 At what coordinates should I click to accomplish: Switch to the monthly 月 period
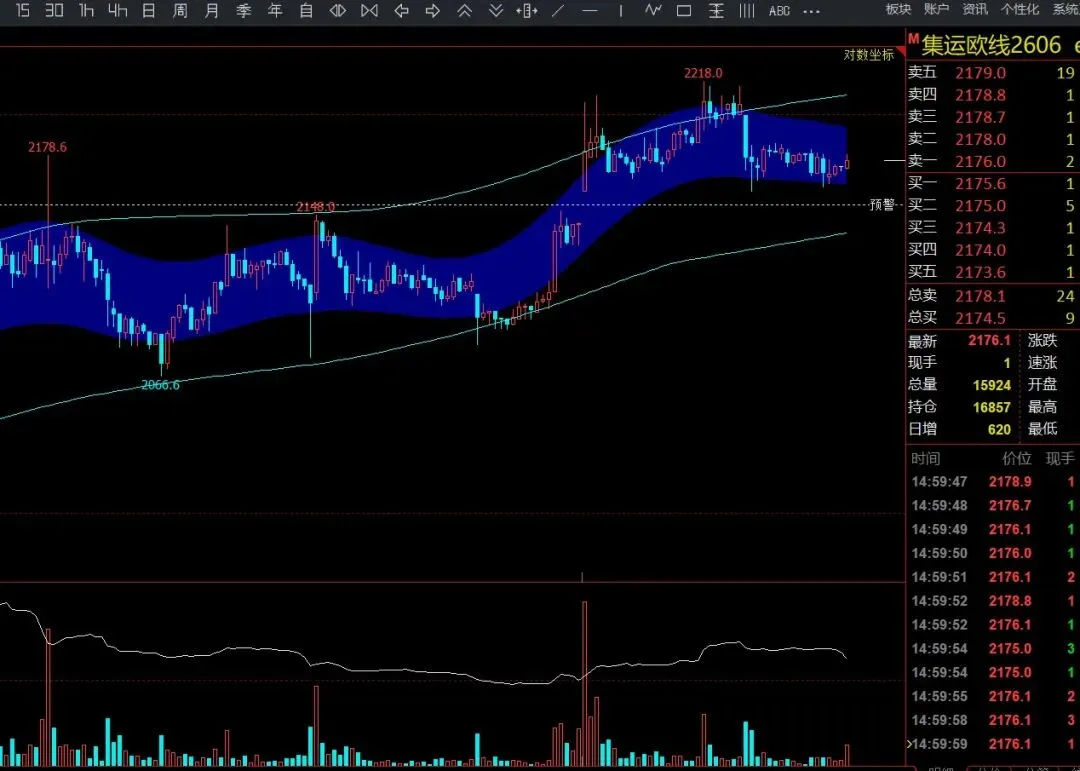[212, 11]
